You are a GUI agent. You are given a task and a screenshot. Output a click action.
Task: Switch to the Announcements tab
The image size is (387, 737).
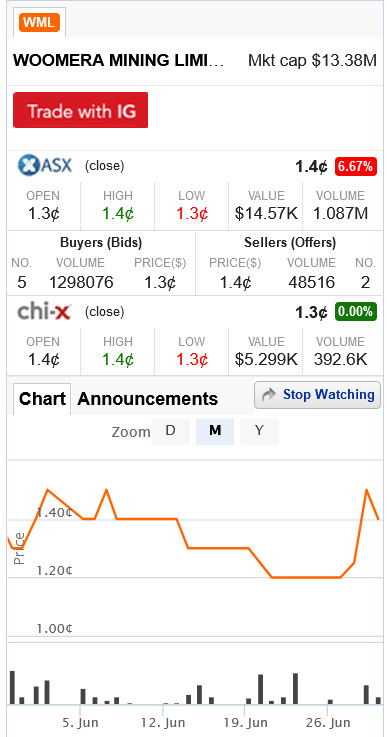[x=147, y=399]
